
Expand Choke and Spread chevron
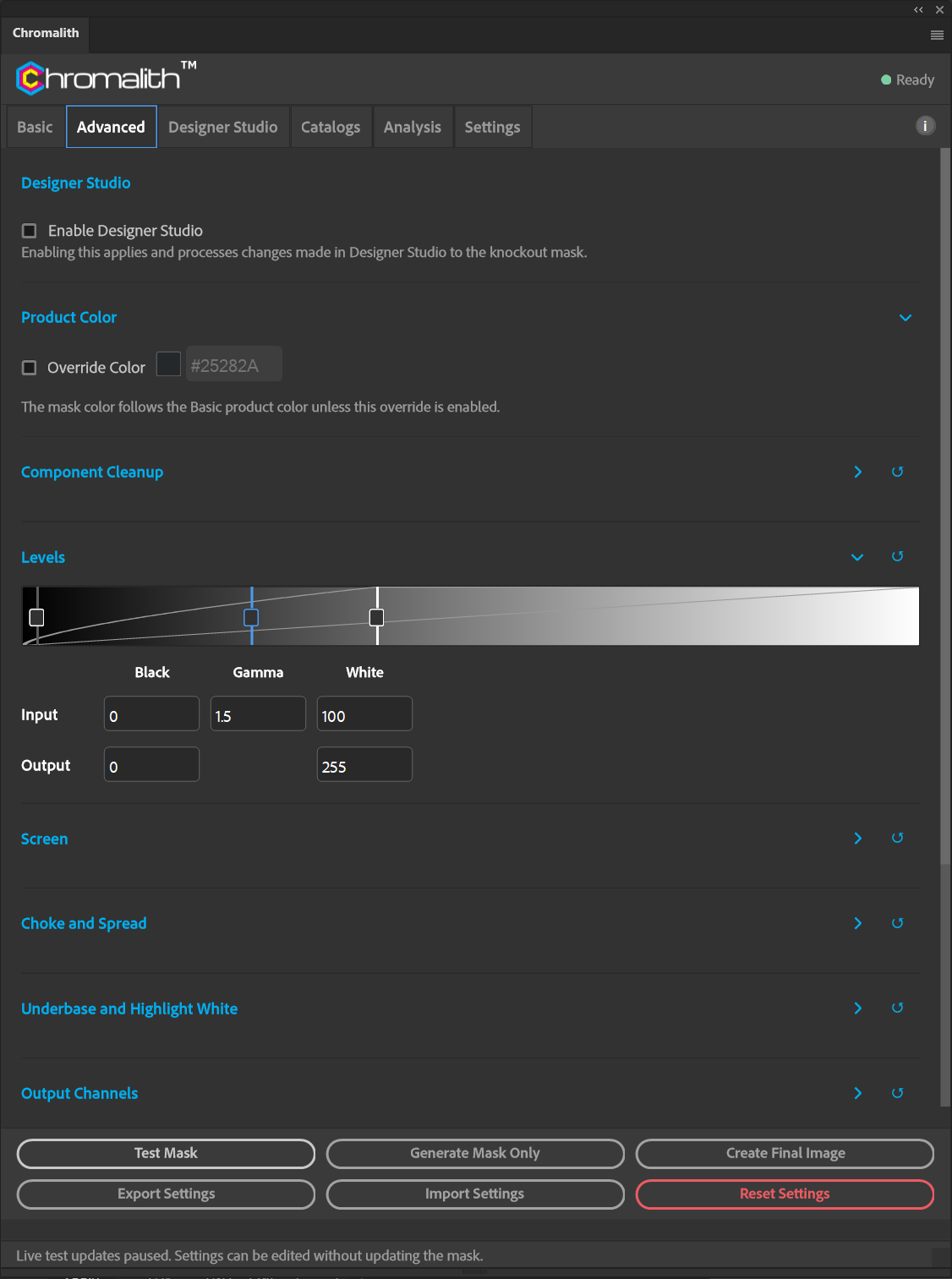click(x=858, y=923)
